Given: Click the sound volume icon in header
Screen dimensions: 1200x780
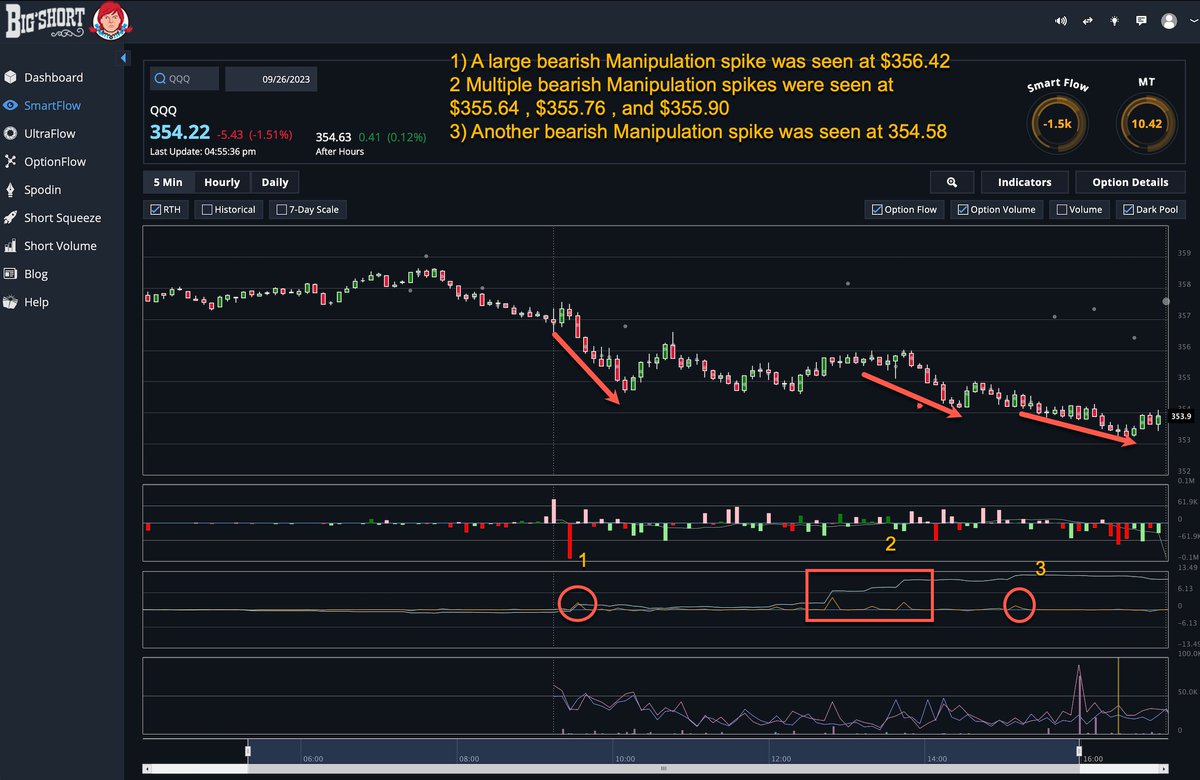Looking at the screenshot, I should [x=1061, y=21].
